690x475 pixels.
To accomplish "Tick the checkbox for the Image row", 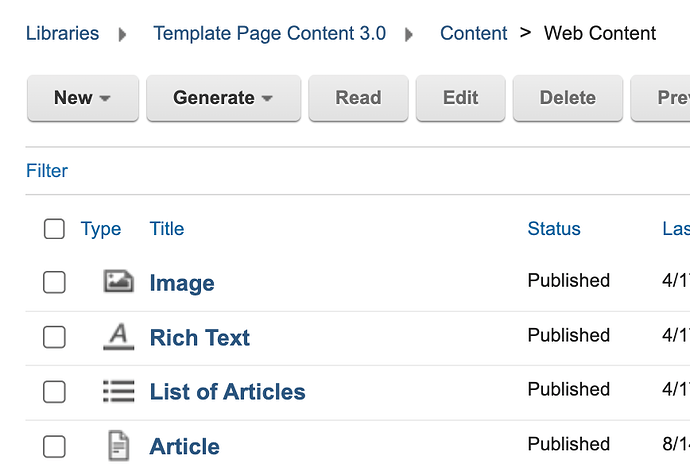I will (54, 283).
